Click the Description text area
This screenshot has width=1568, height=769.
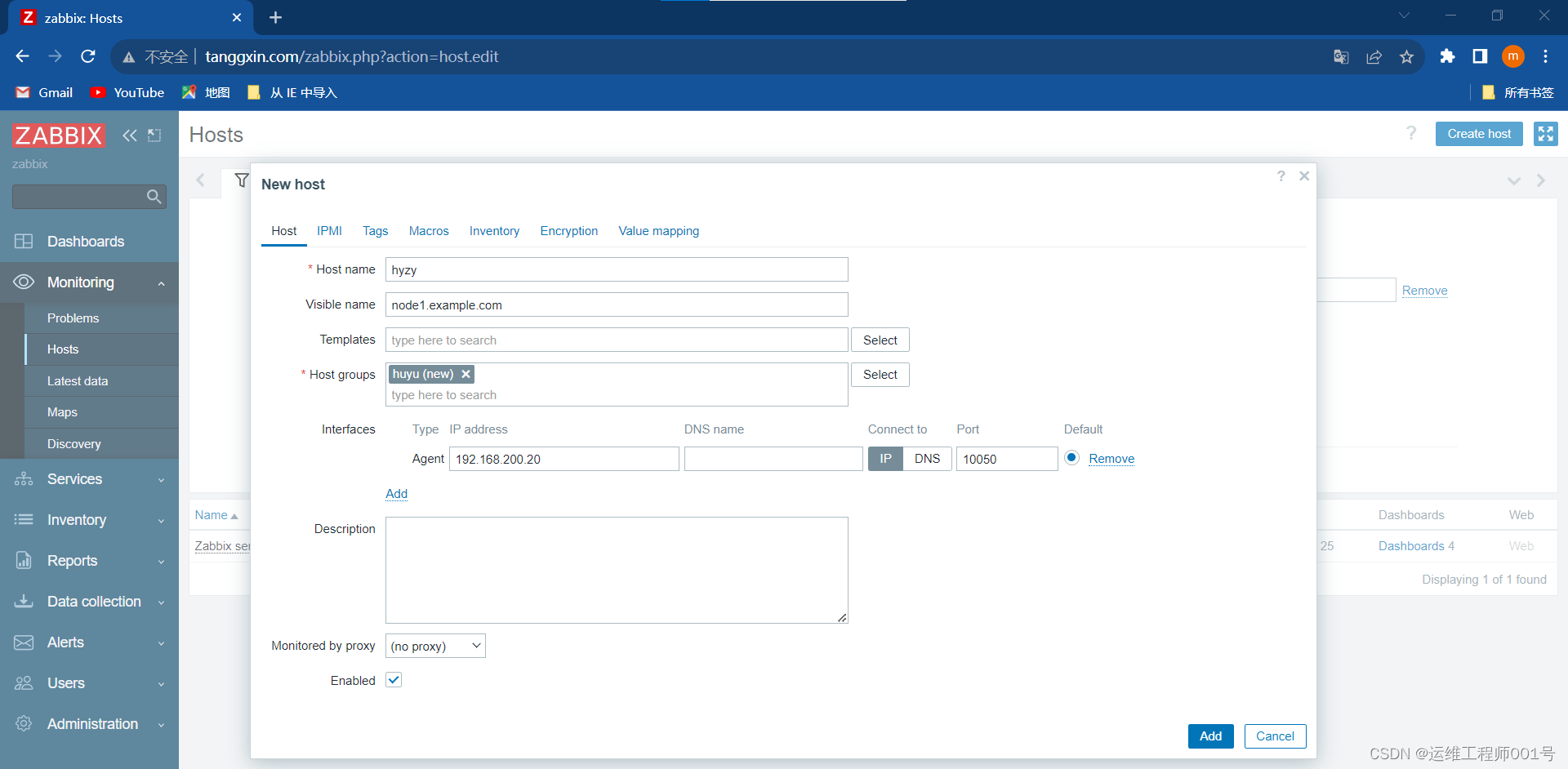point(617,570)
